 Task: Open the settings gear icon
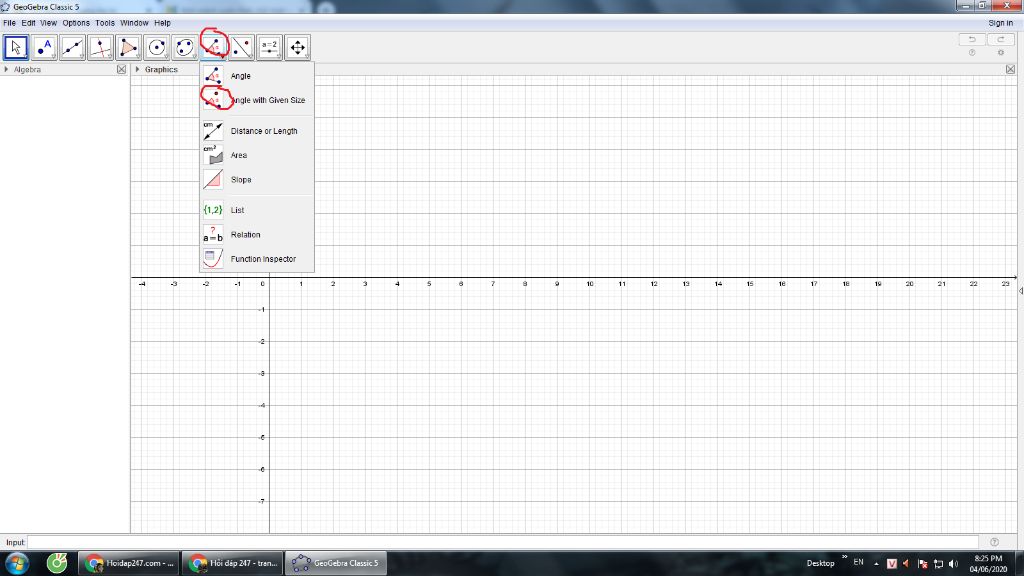tap(1000, 53)
